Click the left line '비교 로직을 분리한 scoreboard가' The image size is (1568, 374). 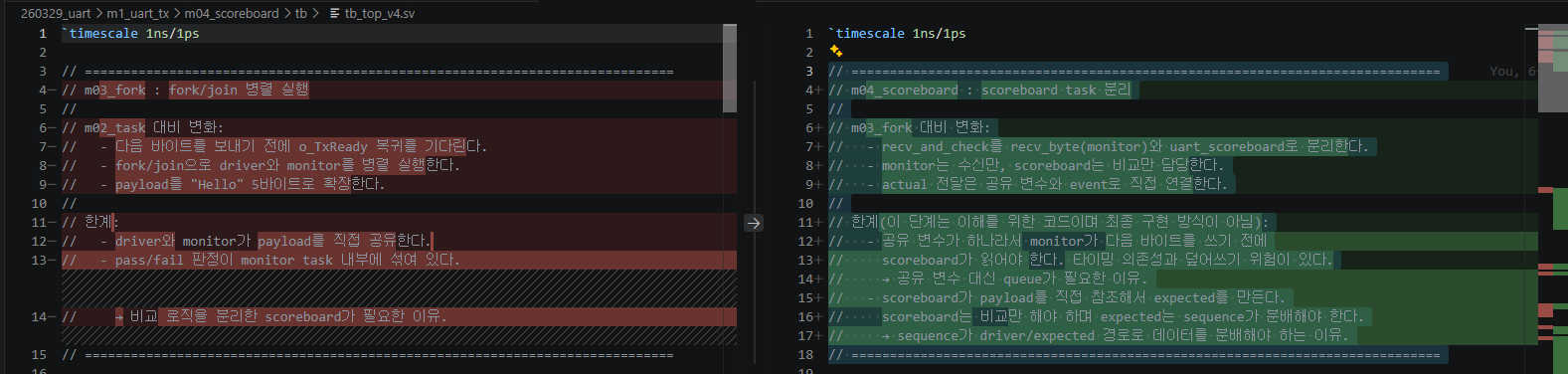click(x=254, y=316)
